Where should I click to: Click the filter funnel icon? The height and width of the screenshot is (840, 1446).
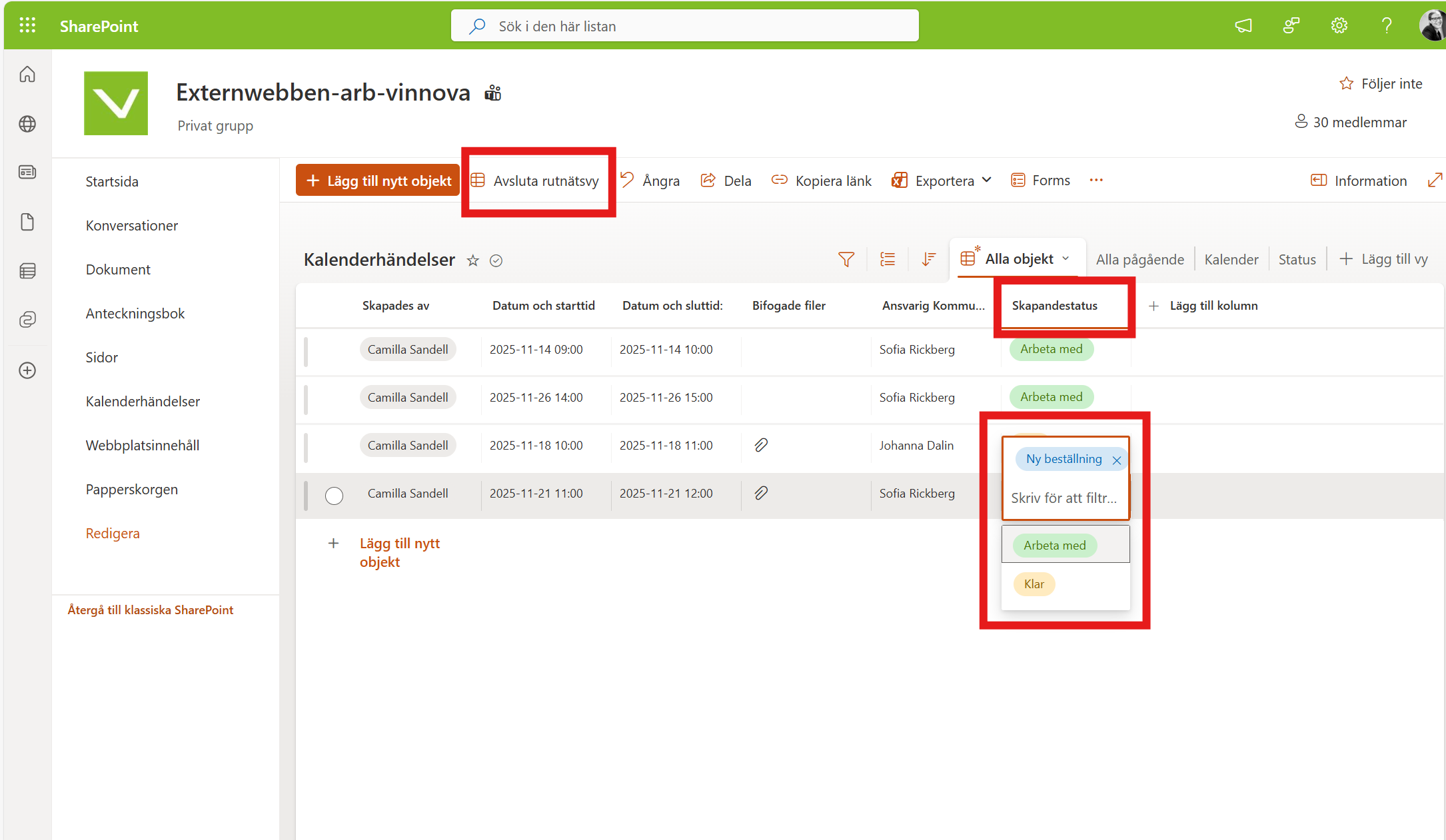pyautogui.click(x=846, y=259)
